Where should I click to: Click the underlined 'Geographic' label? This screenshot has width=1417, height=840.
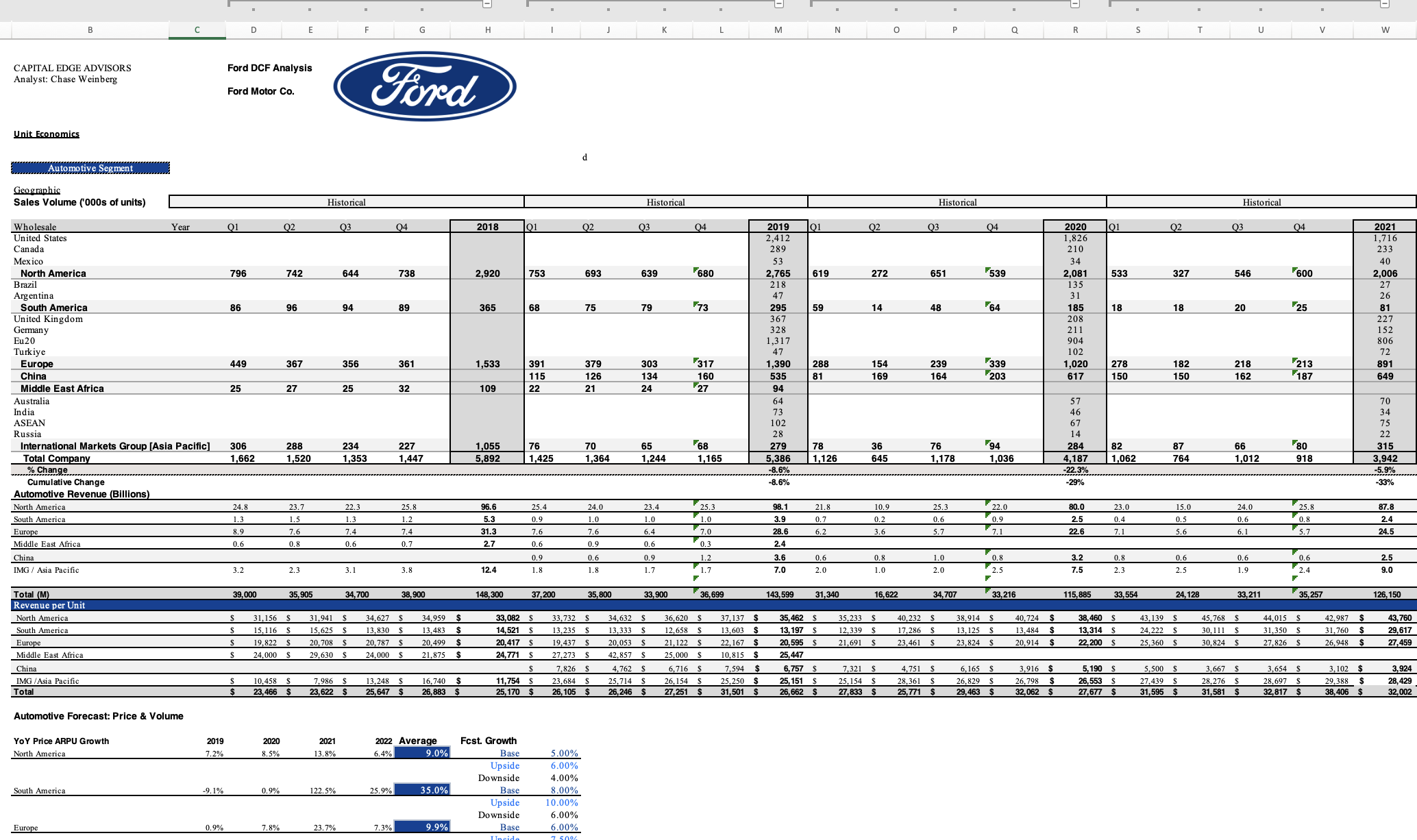click(37, 190)
